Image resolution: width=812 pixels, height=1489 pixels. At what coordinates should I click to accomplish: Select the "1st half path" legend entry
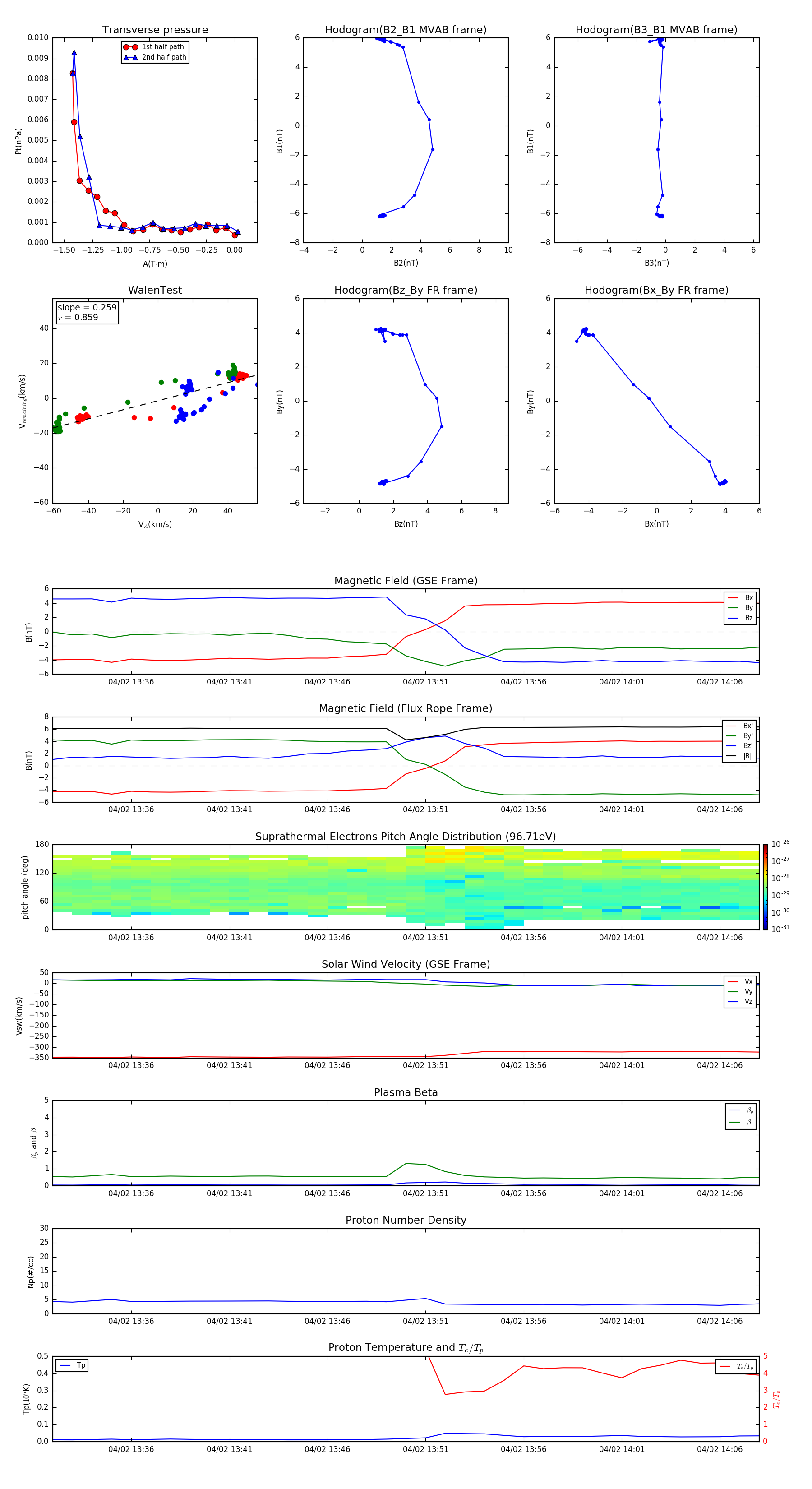(x=155, y=47)
